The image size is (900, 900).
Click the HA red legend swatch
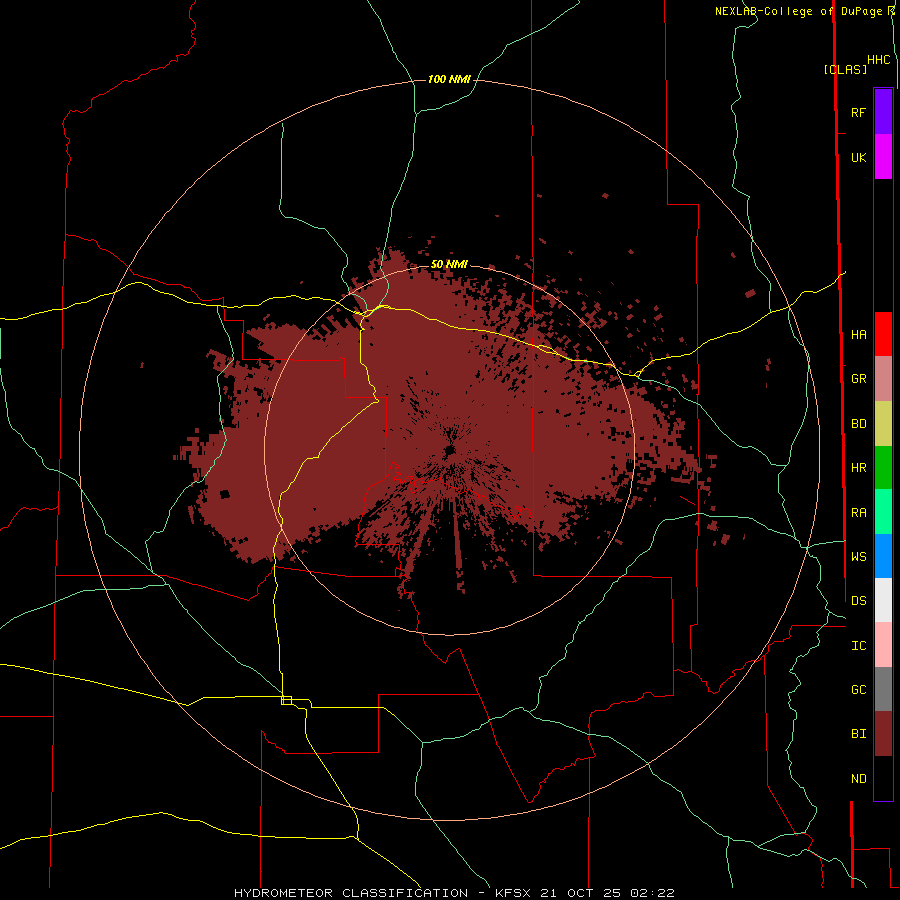tap(883, 334)
